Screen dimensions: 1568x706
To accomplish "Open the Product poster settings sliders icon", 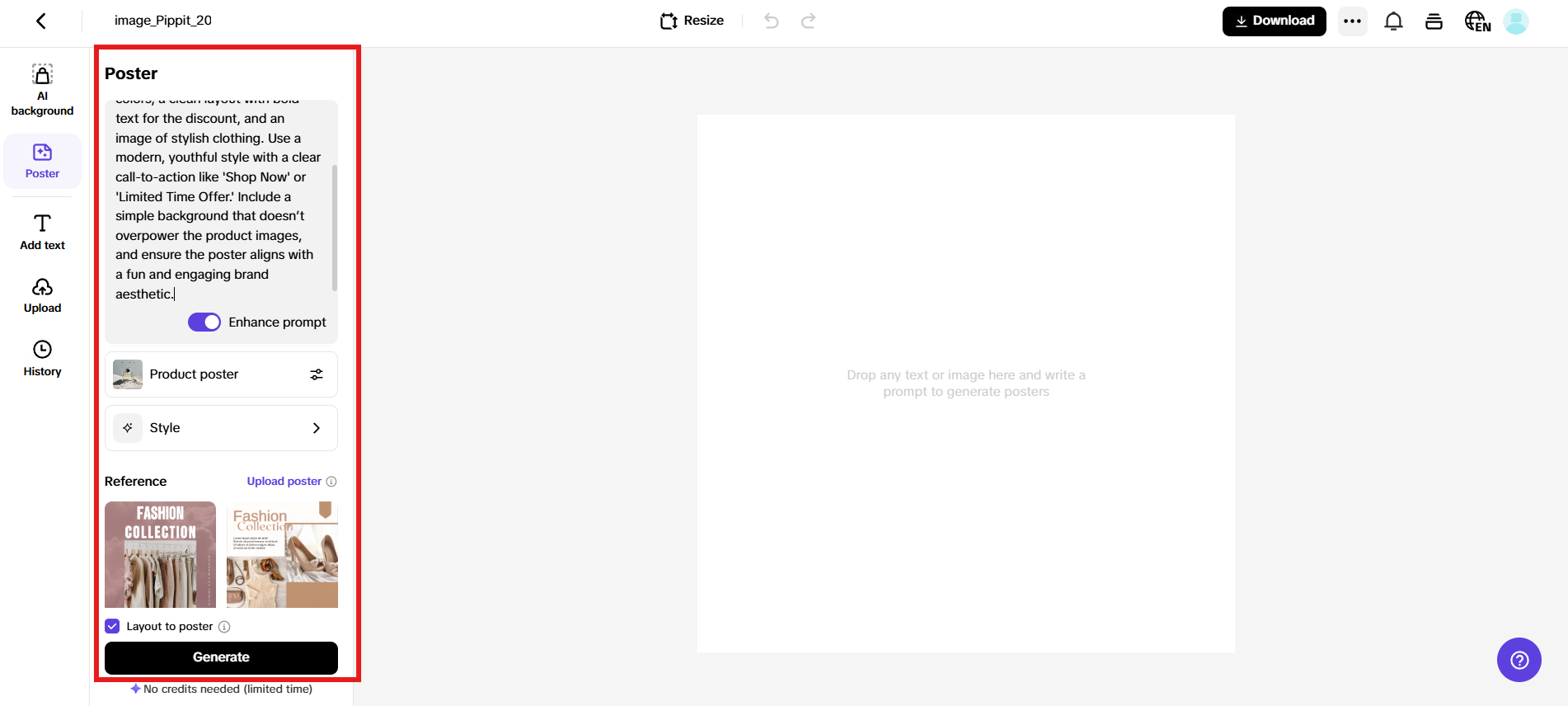I will pos(317,374).
